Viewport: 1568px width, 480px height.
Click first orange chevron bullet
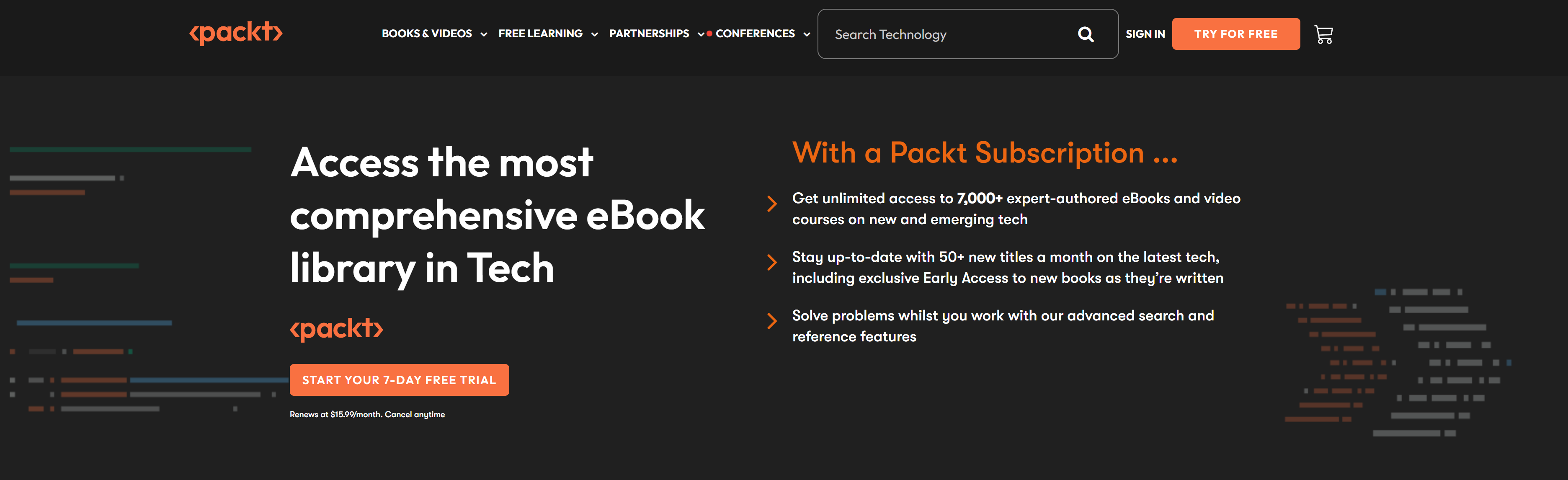tap(772, 204)
